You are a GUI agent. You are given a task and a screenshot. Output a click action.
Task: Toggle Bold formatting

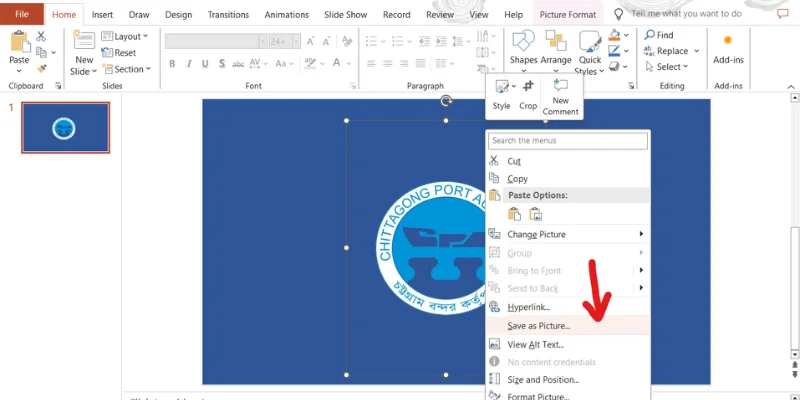[172, 64]
